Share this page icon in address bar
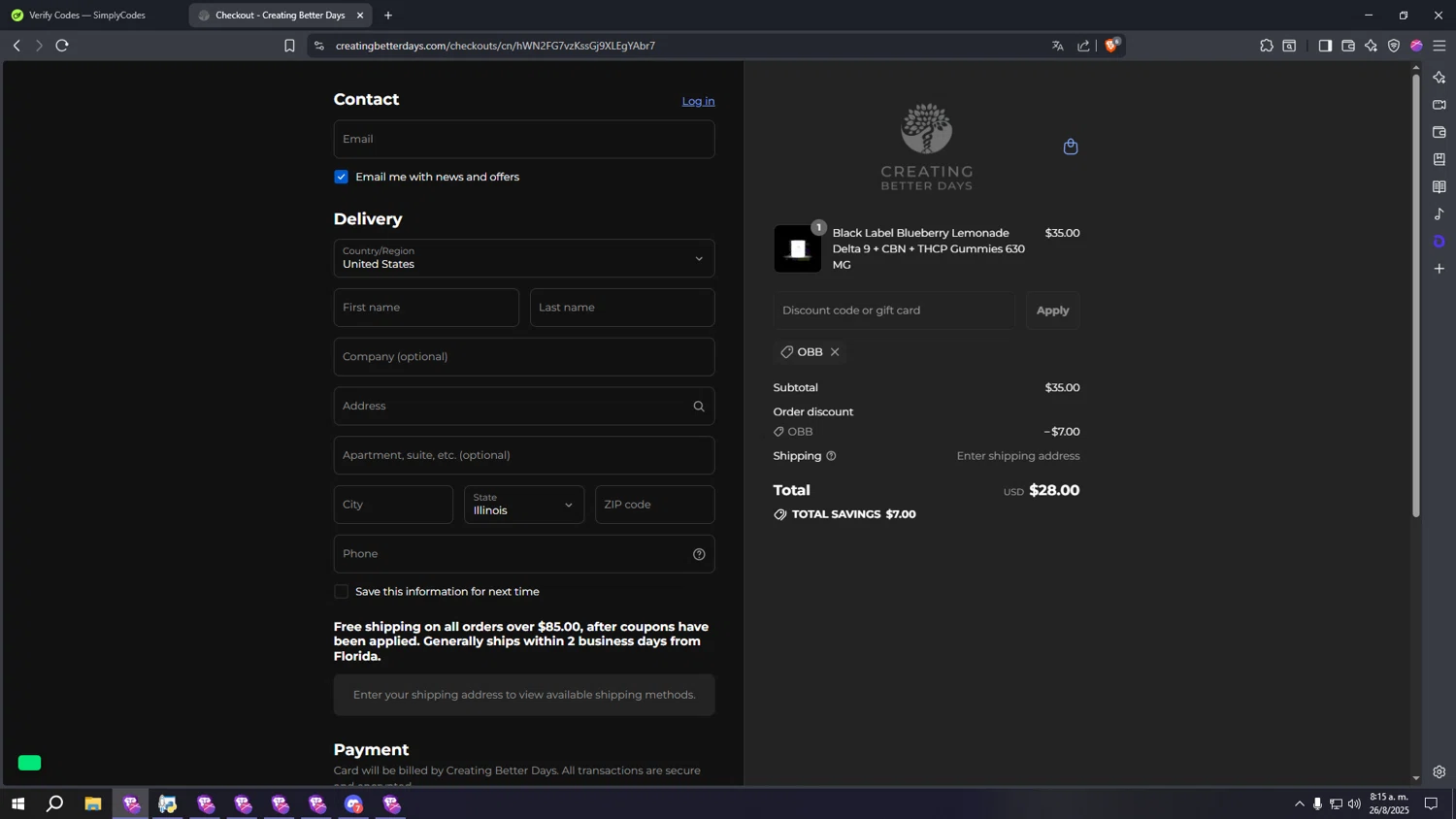This screenshot has height=819, width=1456. point(1083,46)
